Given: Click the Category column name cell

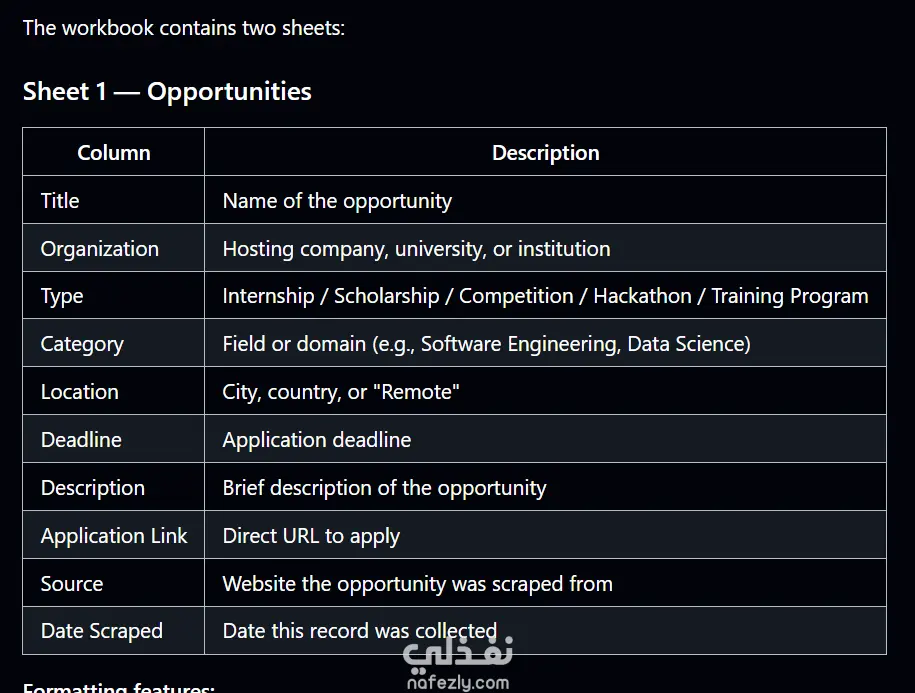Looking at the screenshot, I should pos(114,344).
